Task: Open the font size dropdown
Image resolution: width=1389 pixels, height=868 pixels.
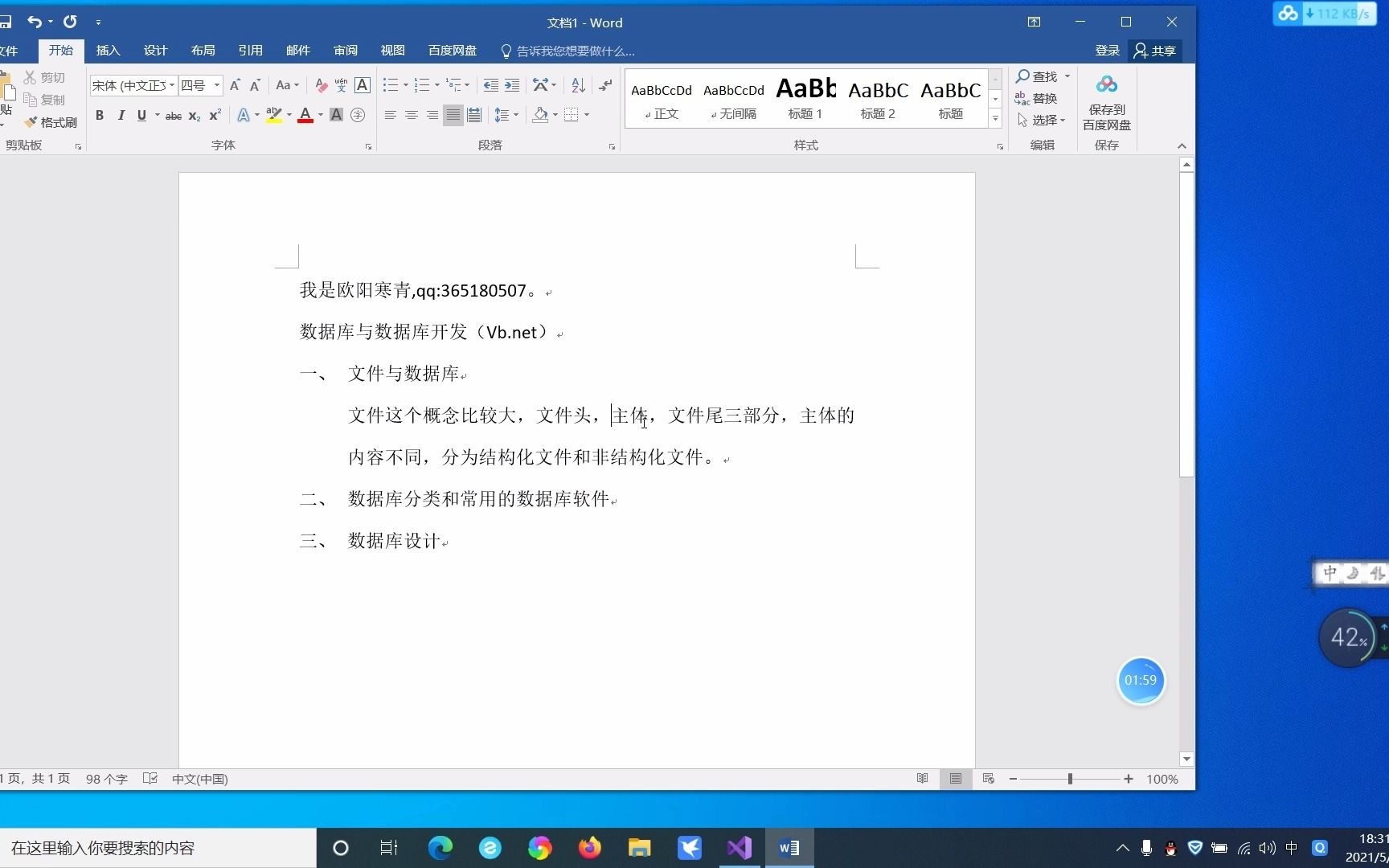Action: tap(215, 85)
